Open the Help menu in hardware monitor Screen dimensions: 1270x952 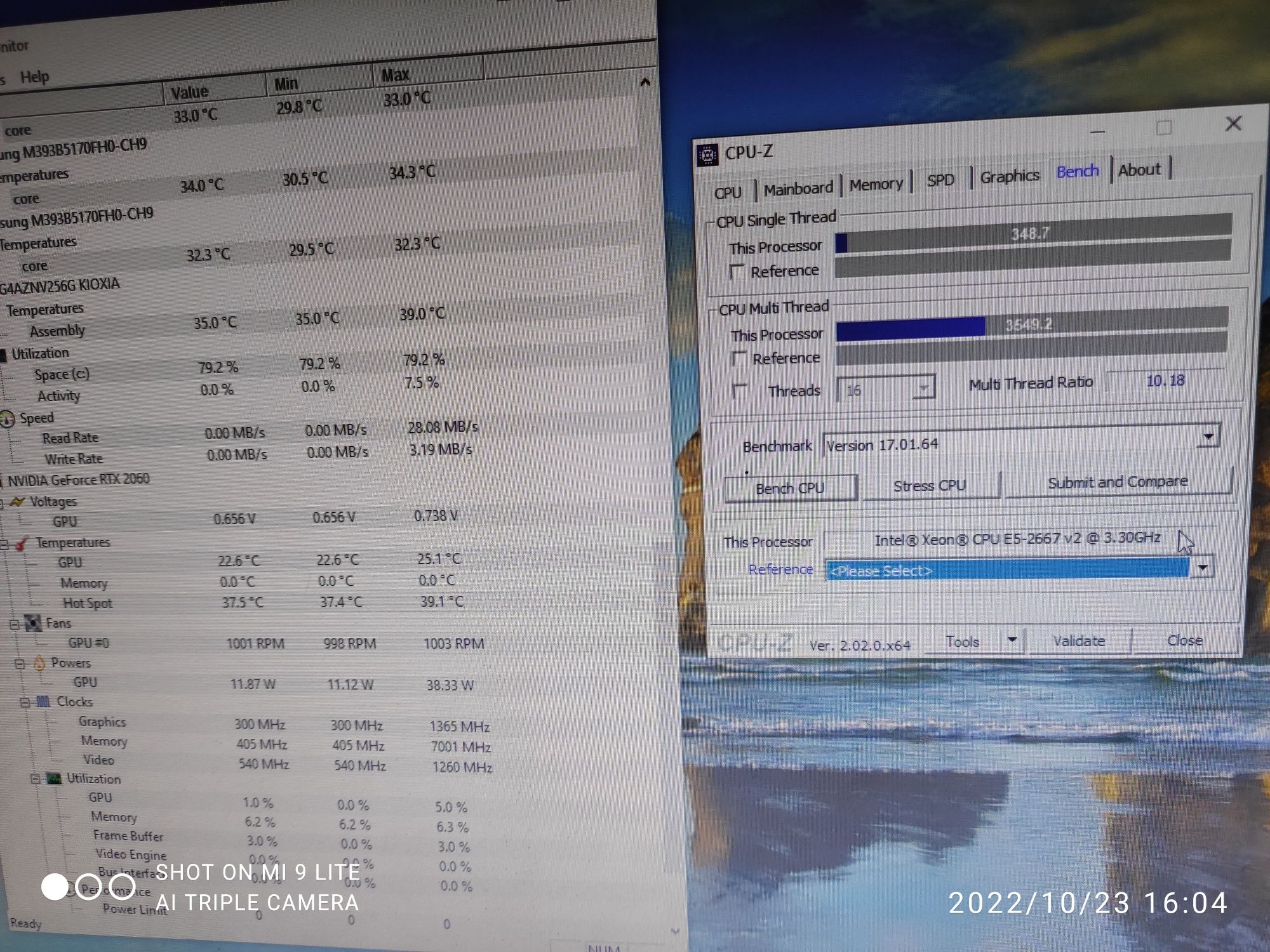(x=34, y=77)
